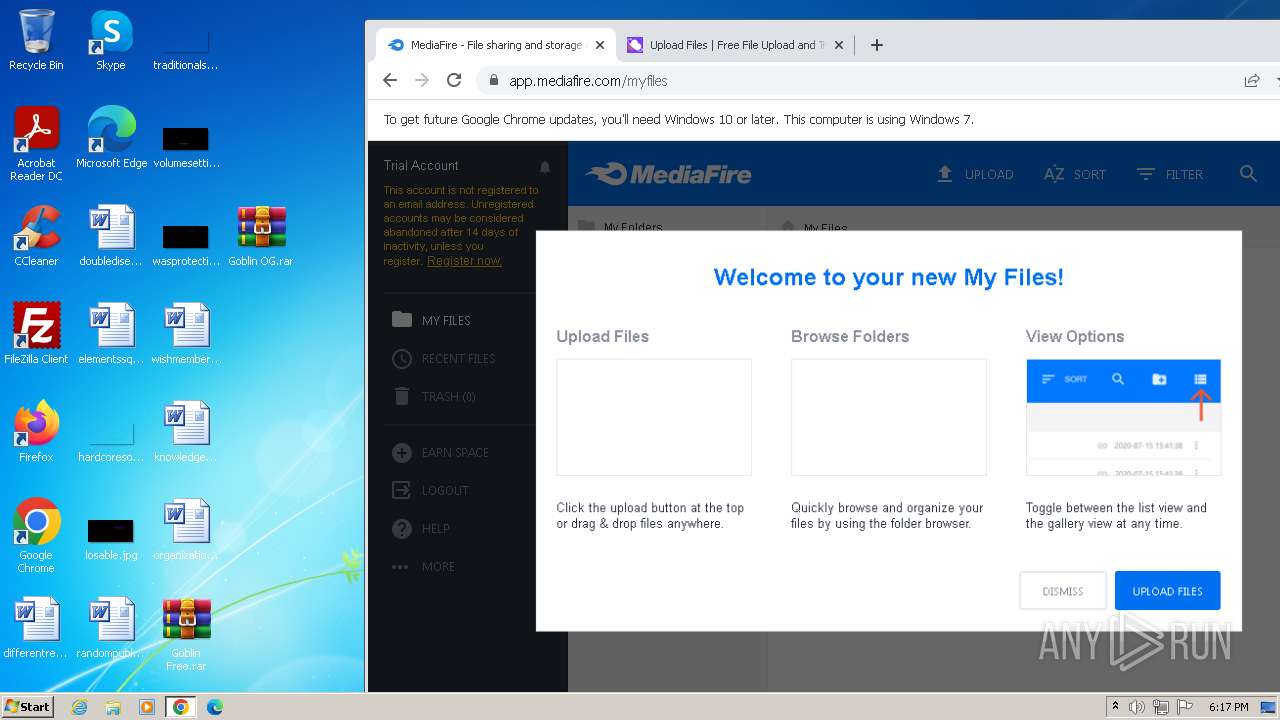Open the FILTER options
The height and width of the screenshot is (720, 1280).
coord(1170,174)
